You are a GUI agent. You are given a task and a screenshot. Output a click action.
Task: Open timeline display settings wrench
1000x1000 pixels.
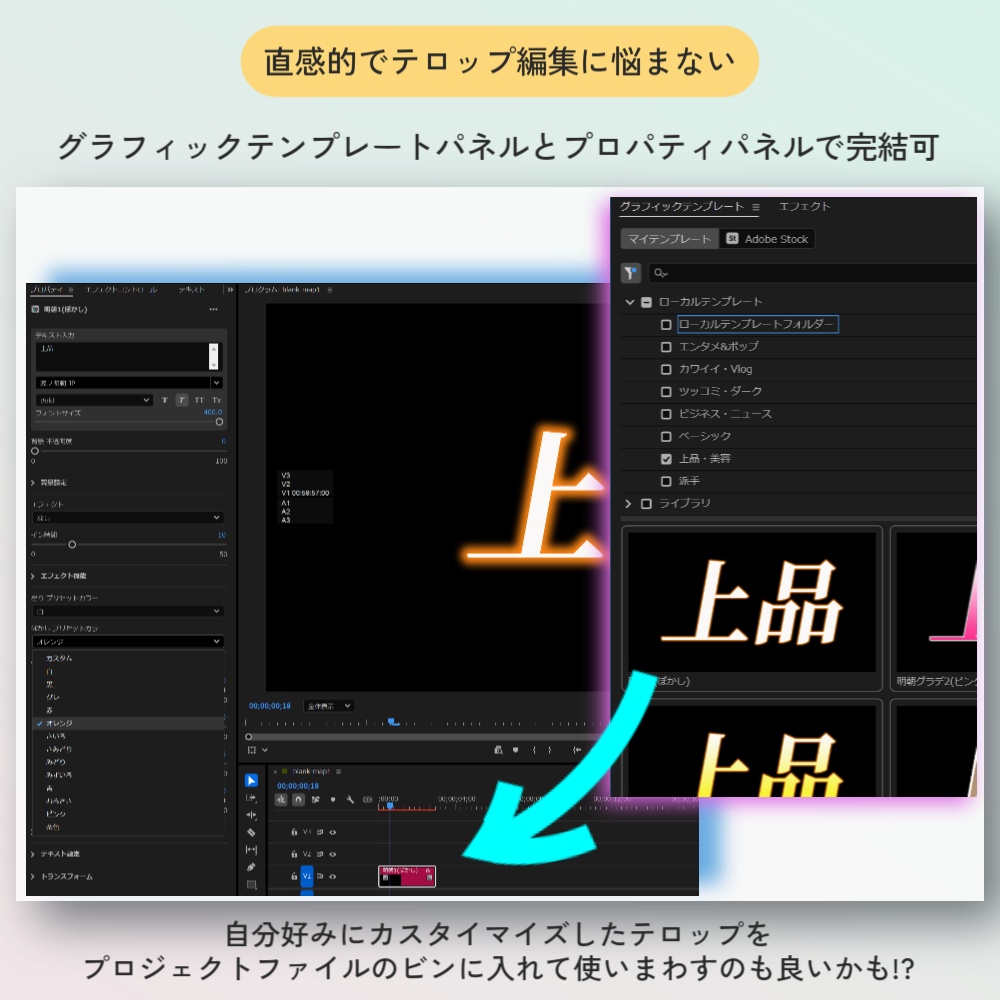[x=350, y=800]
